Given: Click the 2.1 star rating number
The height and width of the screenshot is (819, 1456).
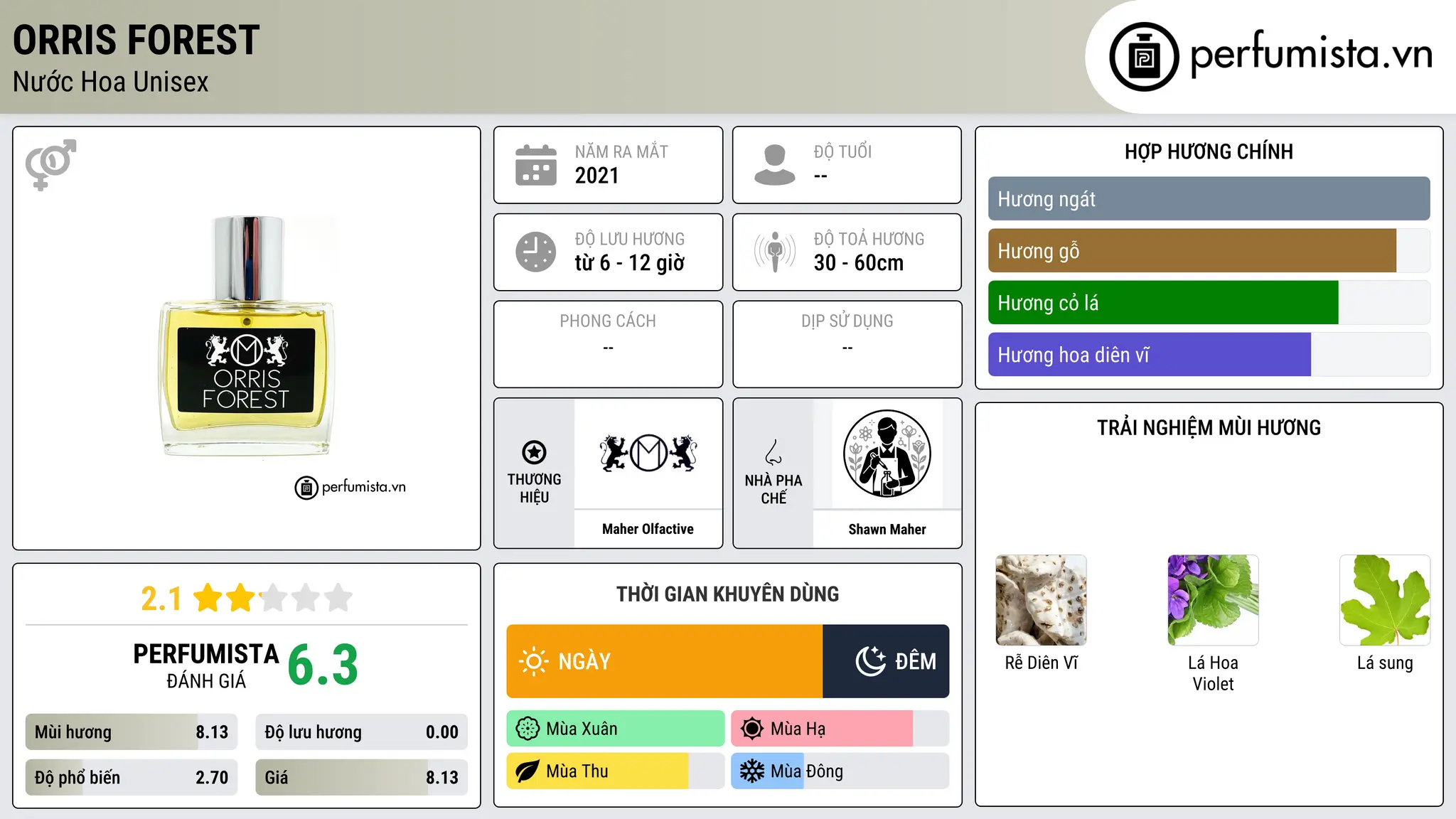Looking at the screenshot, I should [161, 599].
